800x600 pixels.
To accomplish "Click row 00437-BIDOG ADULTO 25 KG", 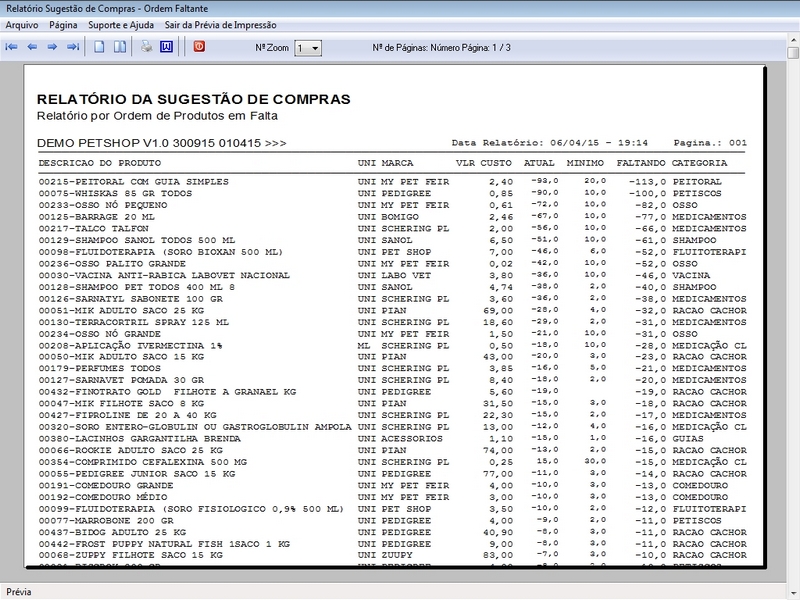I will pyautogui.click(x=392, y=533).
